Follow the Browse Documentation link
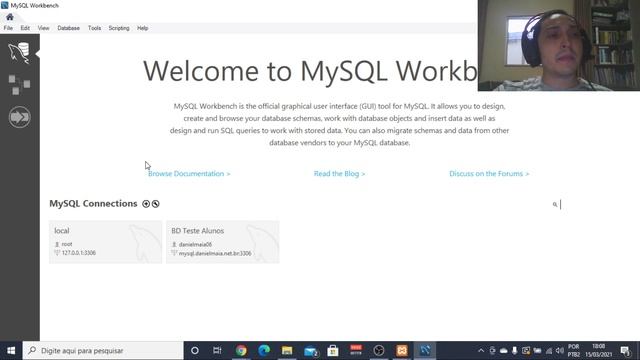The height and width of the screenshot is (360, 640). (x=189, y=173)
